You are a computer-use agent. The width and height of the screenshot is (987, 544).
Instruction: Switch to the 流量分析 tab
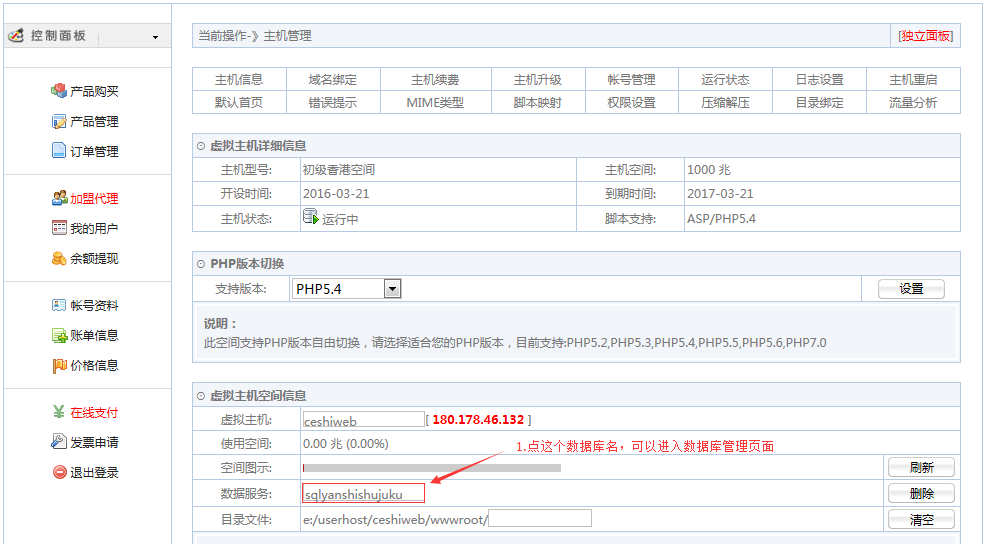[913, 103]
